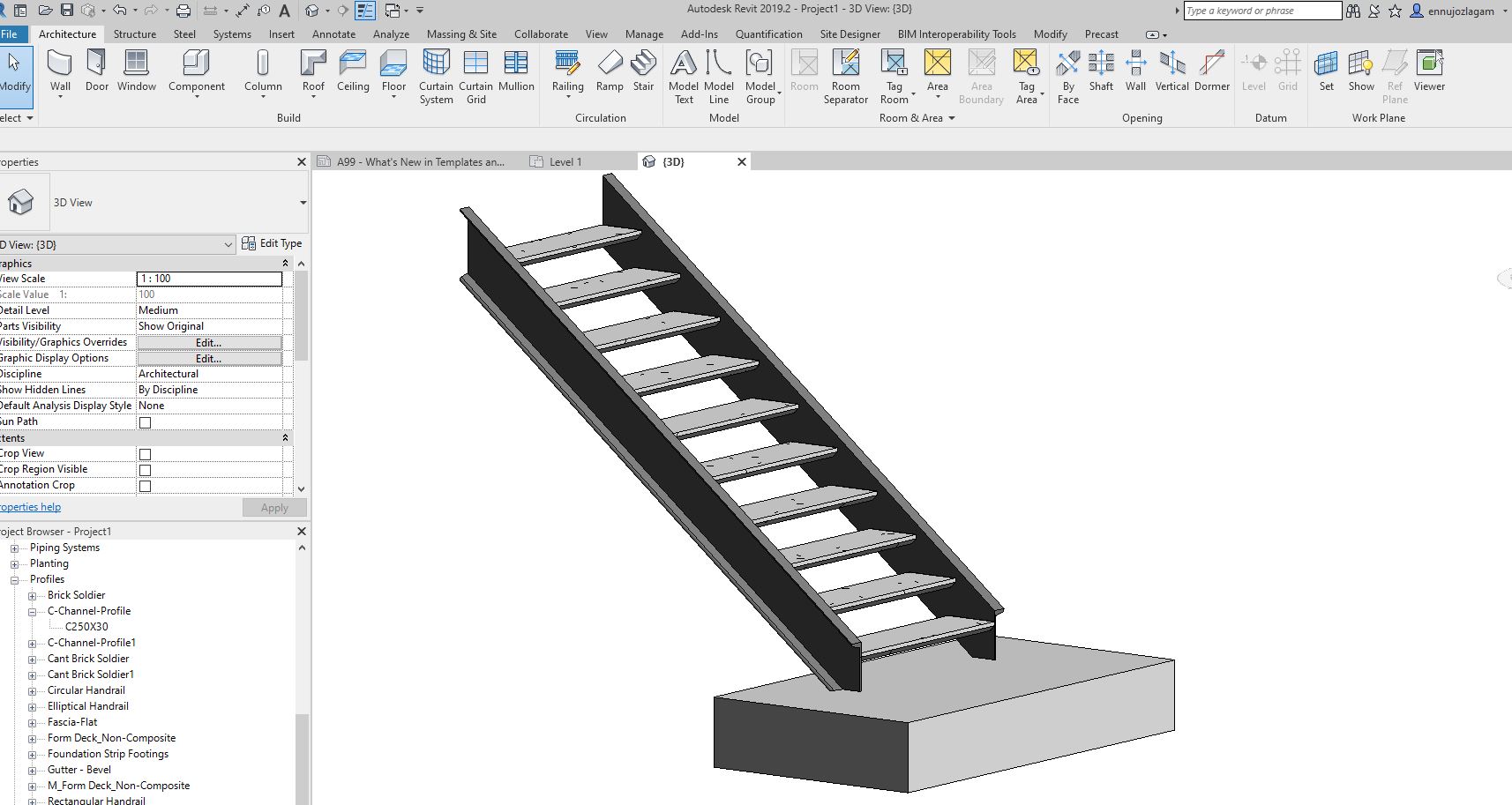1512x805 pixels.
Task: Open the Curtain System tool
Action: point(435,75)
